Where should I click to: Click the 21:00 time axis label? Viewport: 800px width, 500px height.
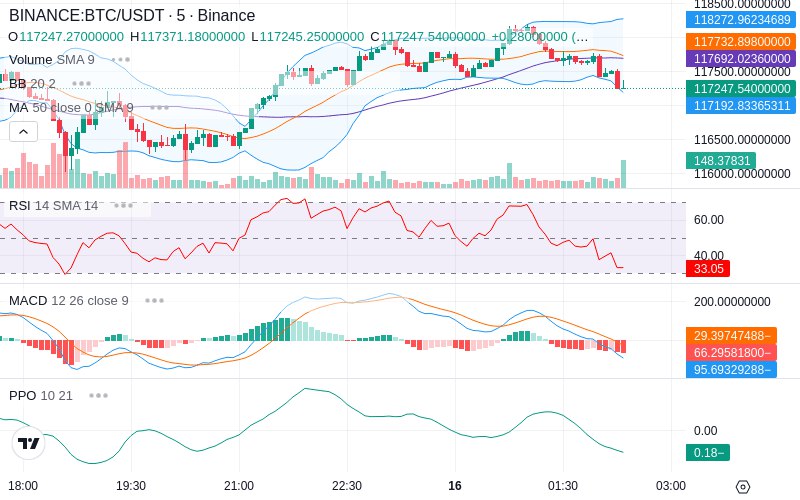click(x=239, y=486)
